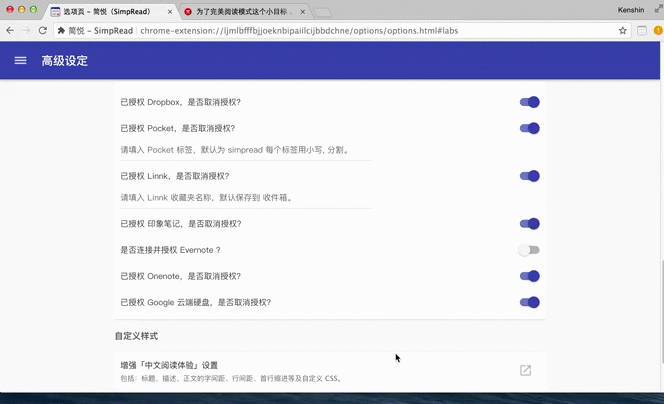Screen dimensions: 664x404
Task: Close the 选项页 - 简悦 tab
Action: (x=170, y=12)
